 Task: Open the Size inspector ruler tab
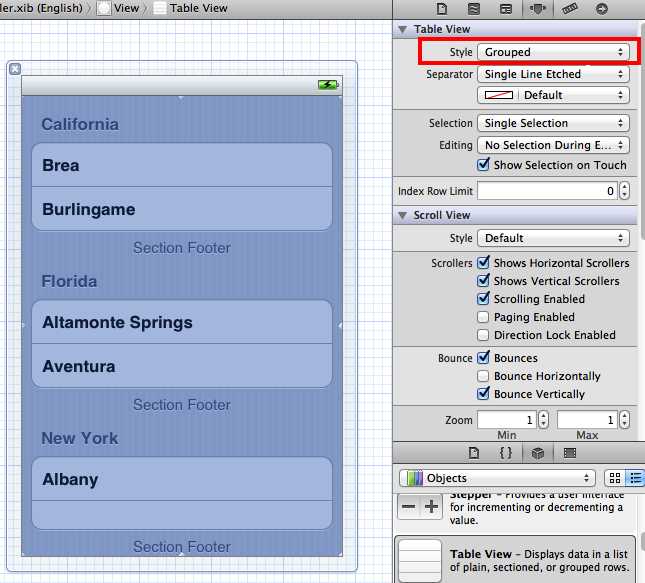[570, 9]
